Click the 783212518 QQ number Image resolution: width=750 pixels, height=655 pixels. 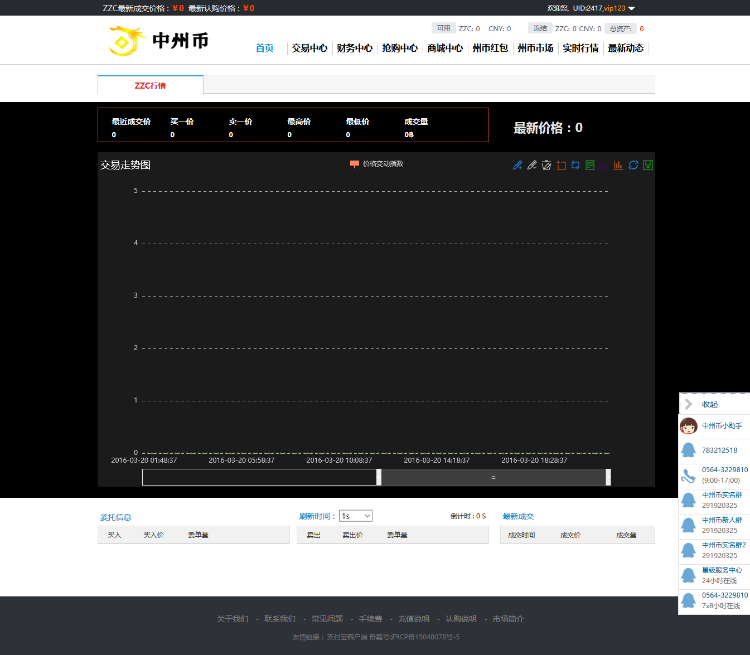719,450
